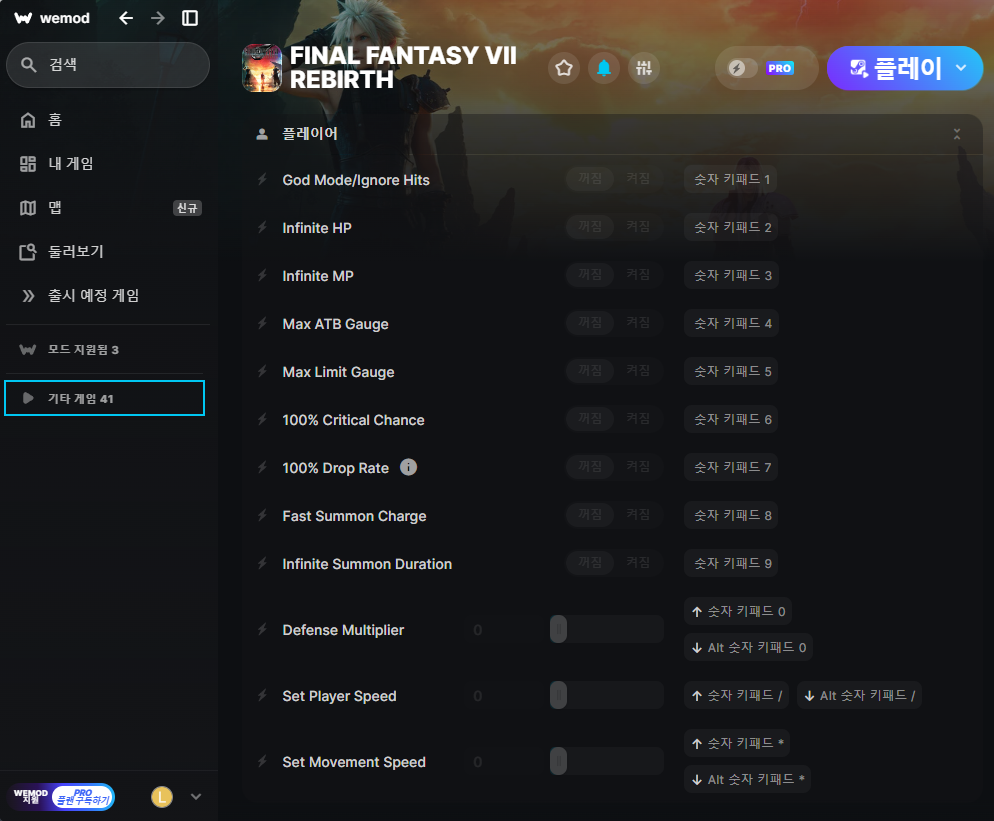Click the lightning icon beside God Mode/Ignore Hits
The width and height of the screenshot is (994, 821).
(262, 179)
